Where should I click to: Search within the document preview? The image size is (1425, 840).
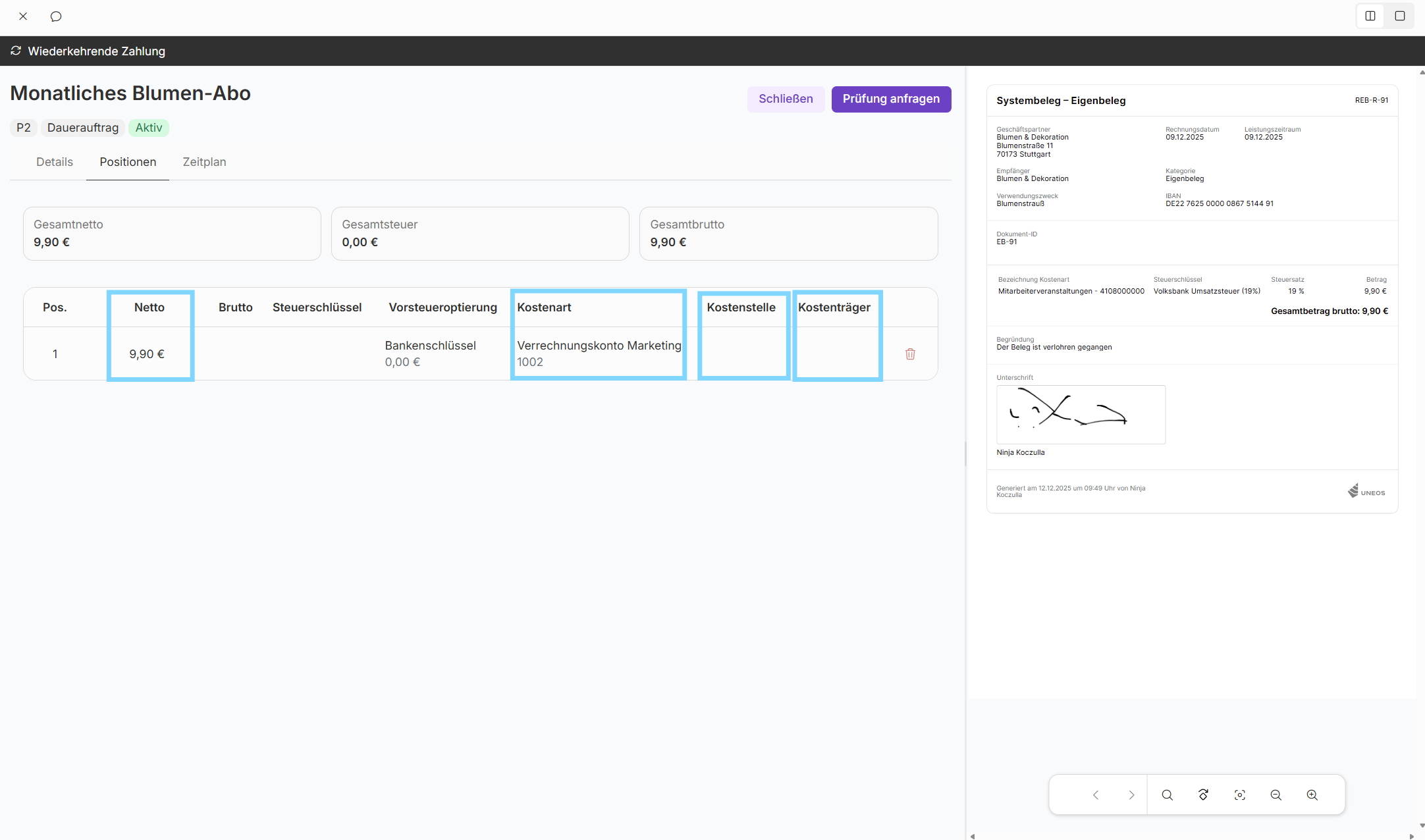click(1167, 795)
